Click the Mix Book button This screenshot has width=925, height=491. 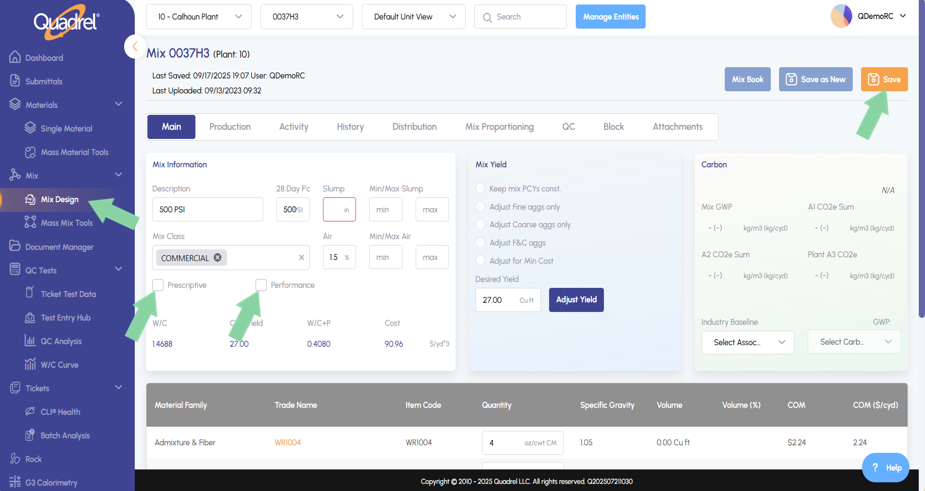pos(747,79)
